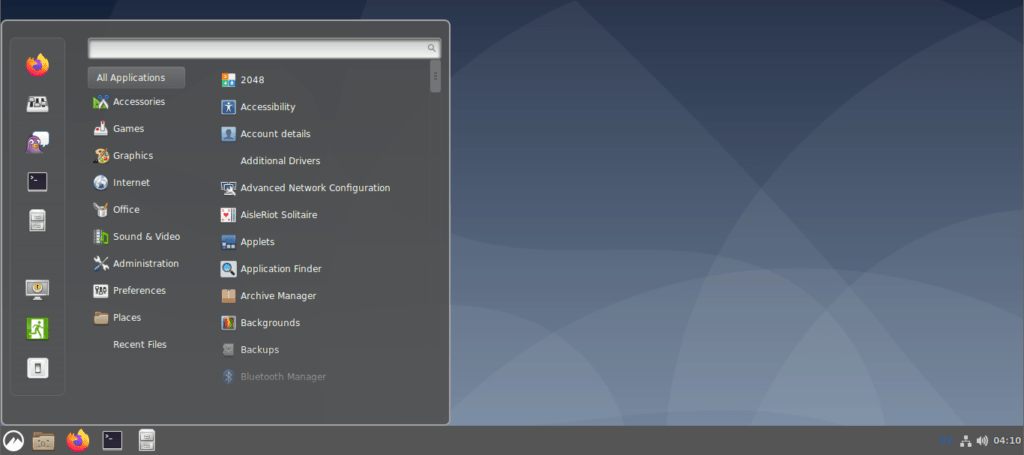The image size is (1024, 455).
Task: Lock the screen from favorites sidebar
Action: point(37,289)
